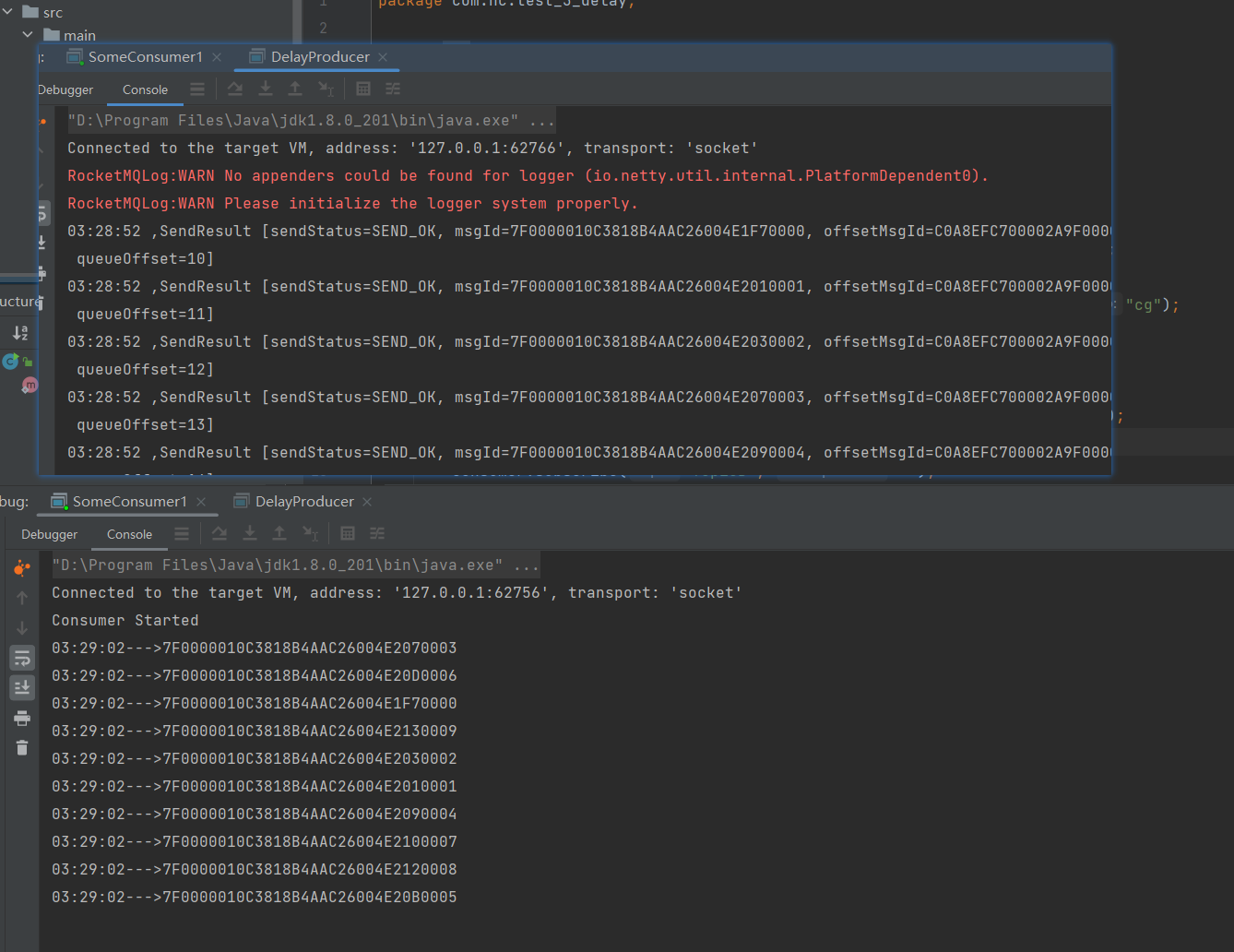Click Step Over in lower debug toolbar
Screen dimensions: 1234x952
pyautogui.click(x=220, y=533)
